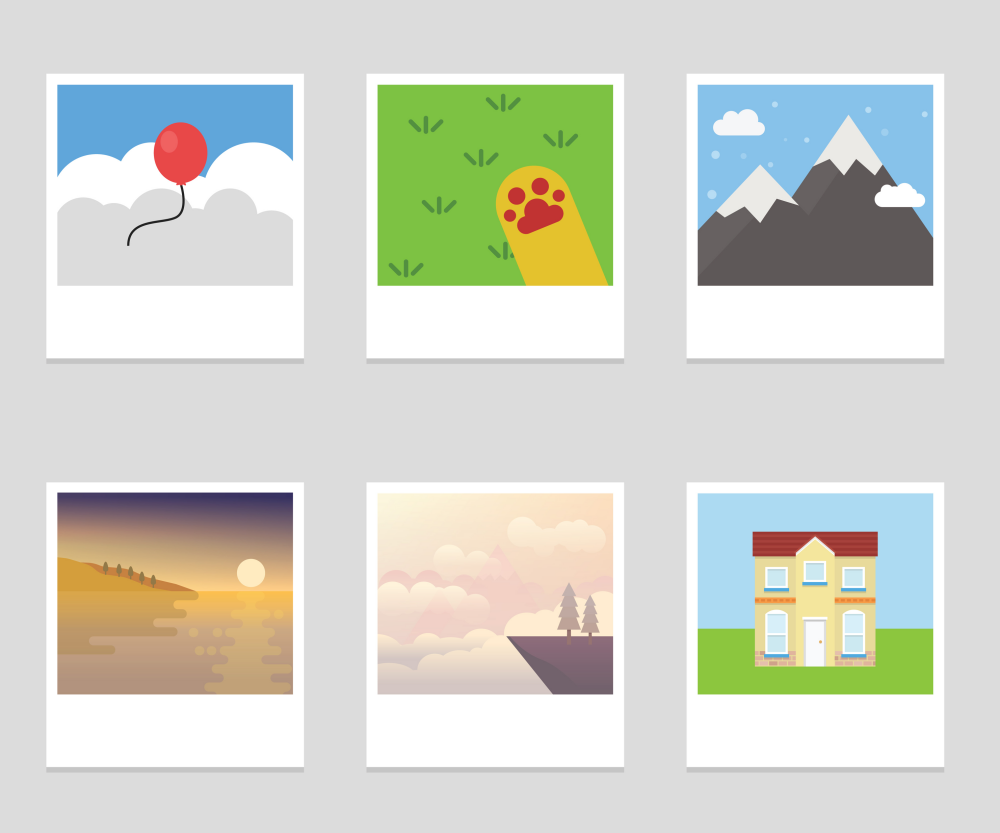Click the hill with trees in the sunset photo
The height and width of the screenshot is (833, 1000).
(121, 575)
